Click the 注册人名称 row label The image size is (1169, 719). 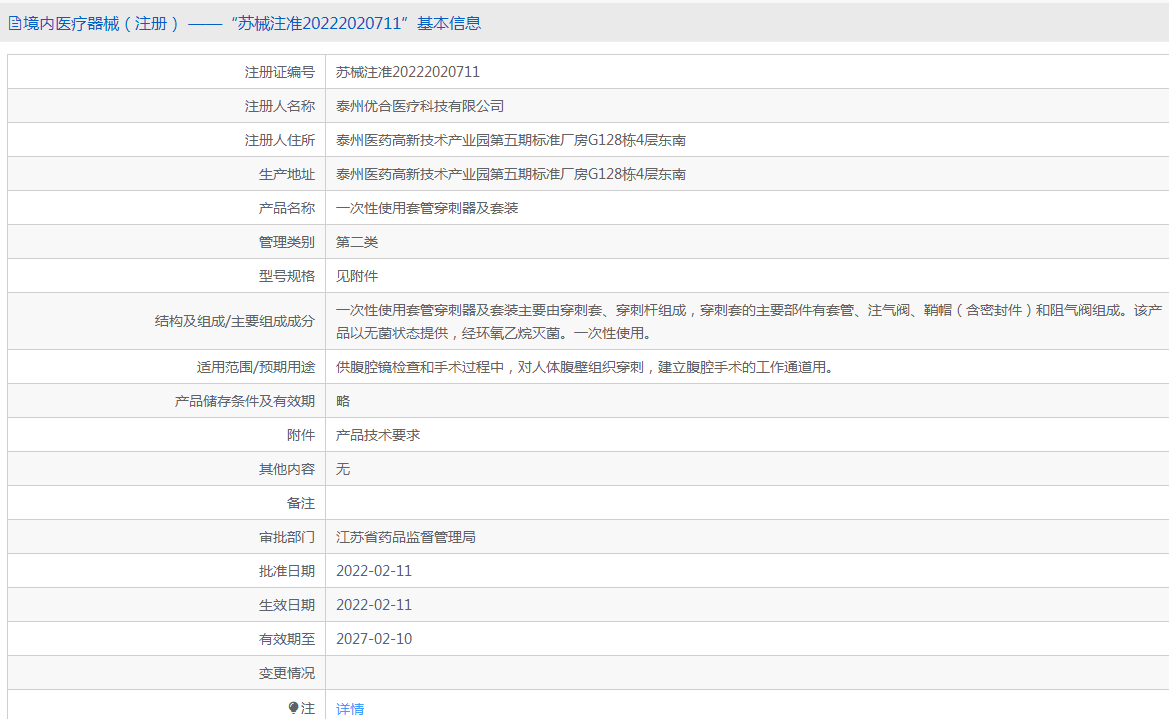[x=280, y=107]
